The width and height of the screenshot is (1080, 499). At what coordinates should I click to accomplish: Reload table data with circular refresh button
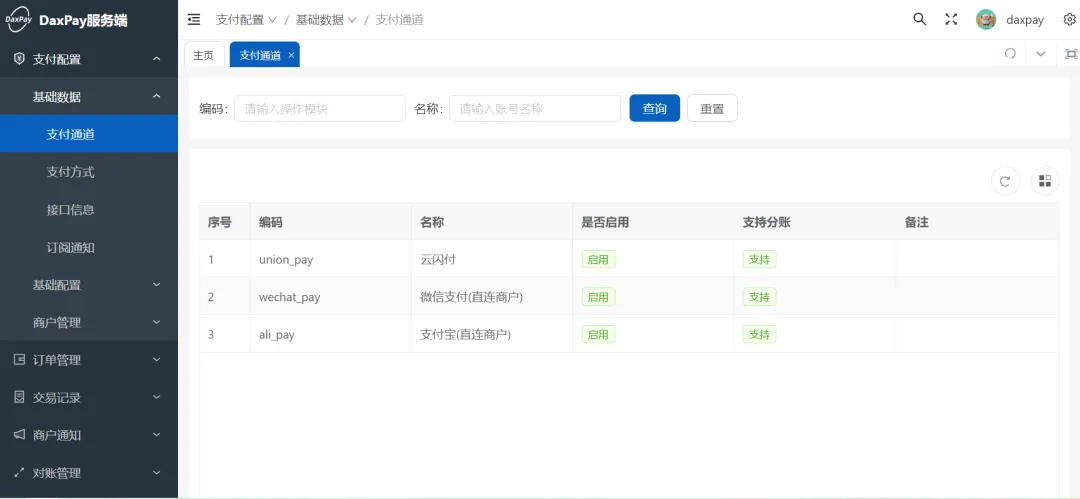click(1005, 181)
